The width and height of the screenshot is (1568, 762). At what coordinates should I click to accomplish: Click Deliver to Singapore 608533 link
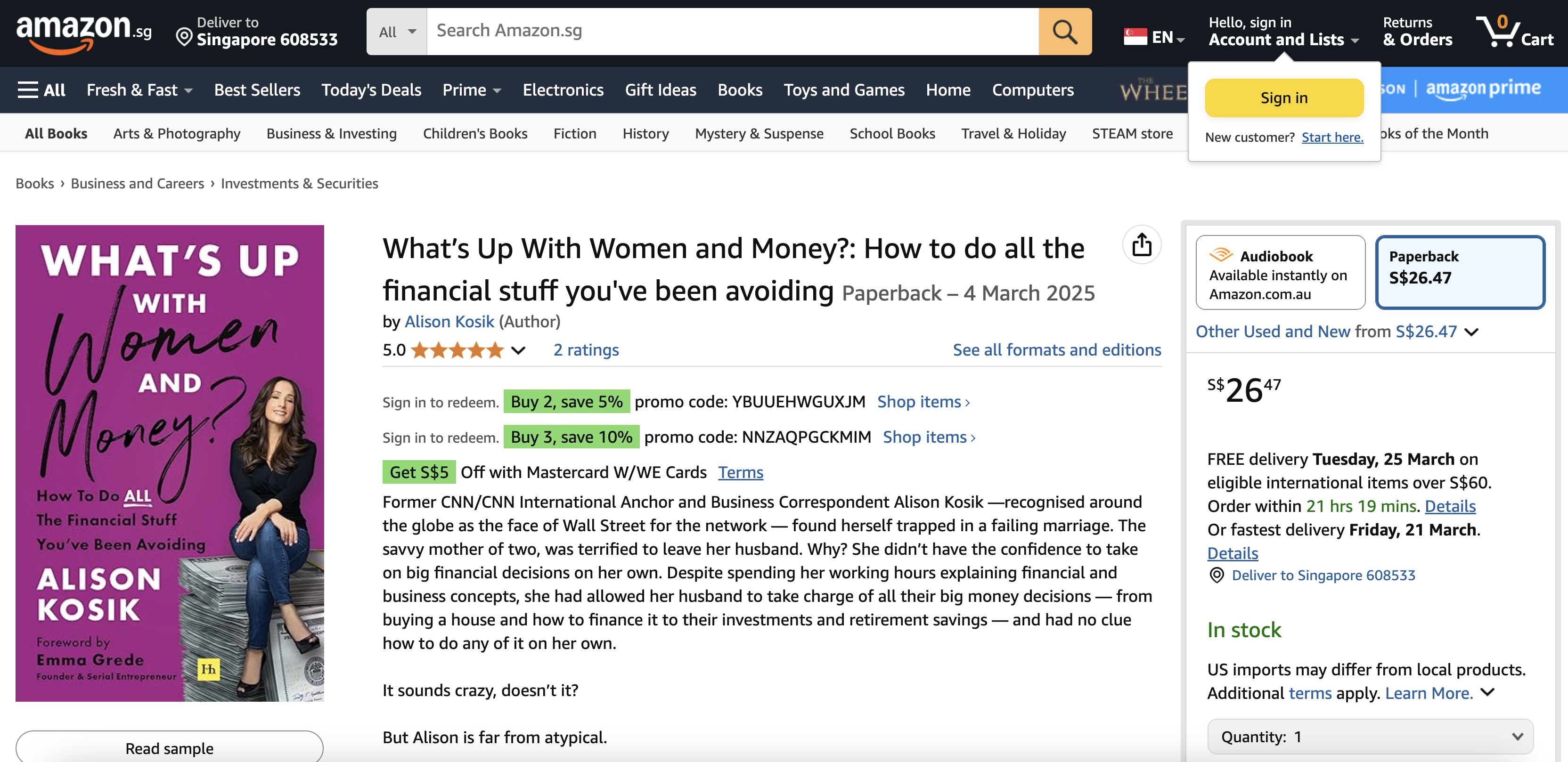1323,575
